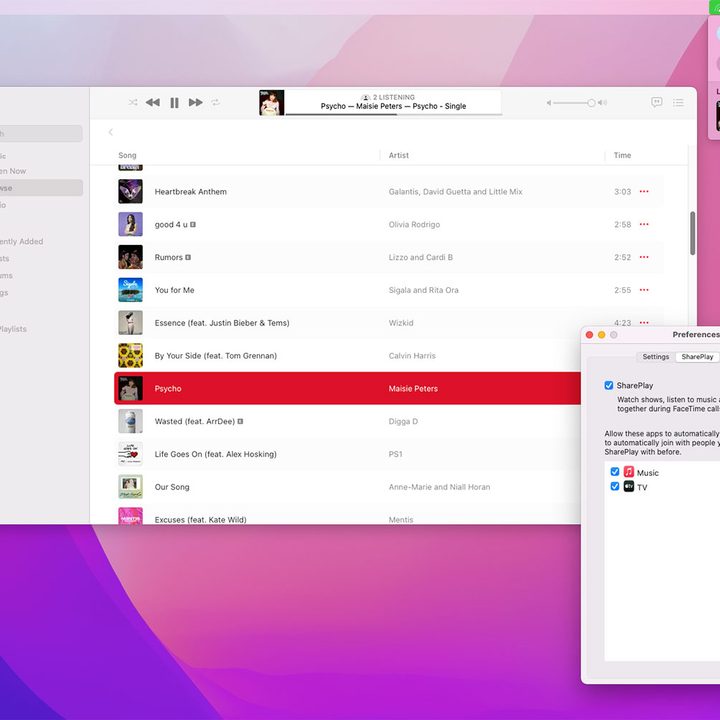Click the TV app icon in Preferences
The image size is (720, 720).
tap(629, 486)
